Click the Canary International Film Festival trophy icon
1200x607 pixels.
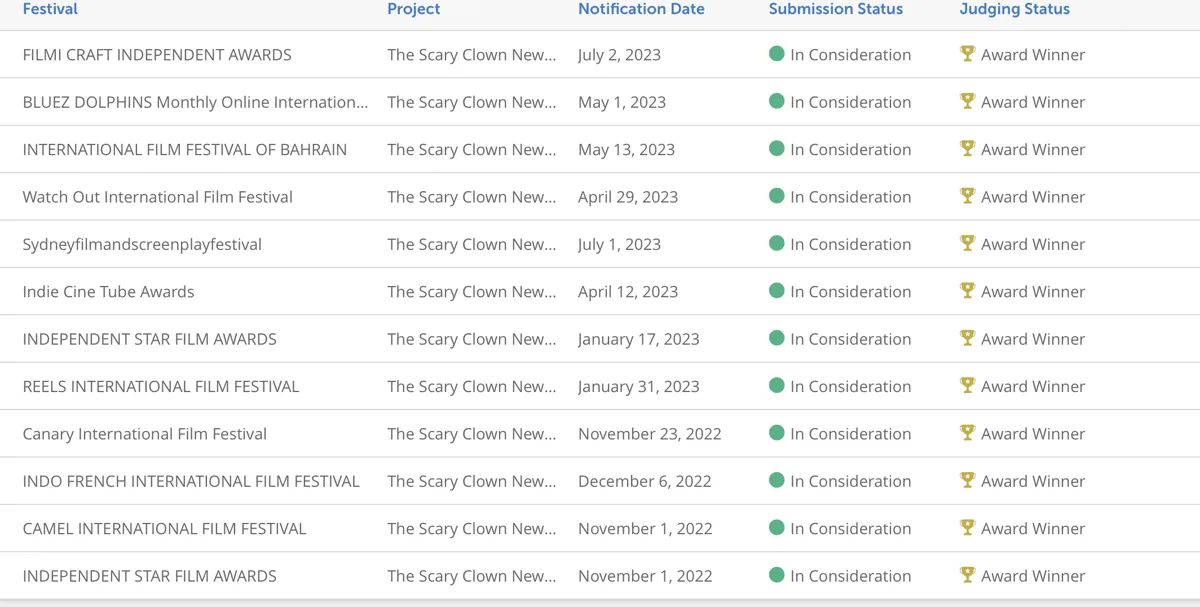(x=967, y=432)
